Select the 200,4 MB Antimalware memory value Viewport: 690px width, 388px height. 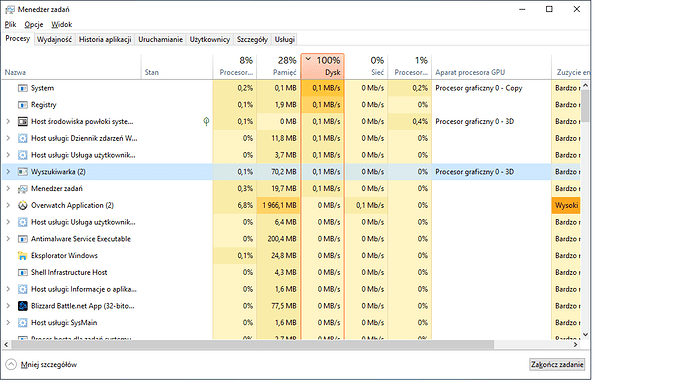click(279, 239)
